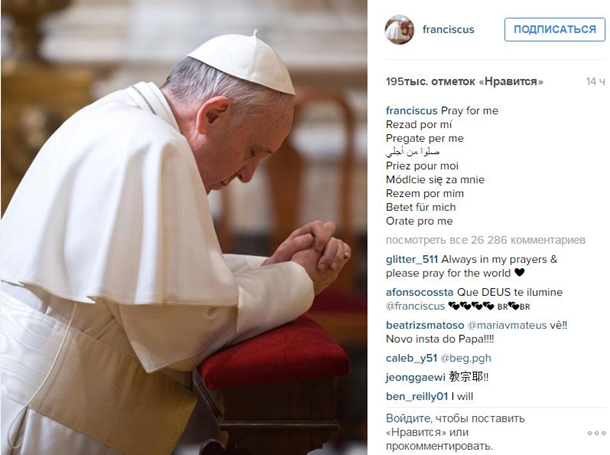Viewport: 610px width, 455px height.
Task: Open the glitter_511 commenter profile
Action: (x=412, y=259)
